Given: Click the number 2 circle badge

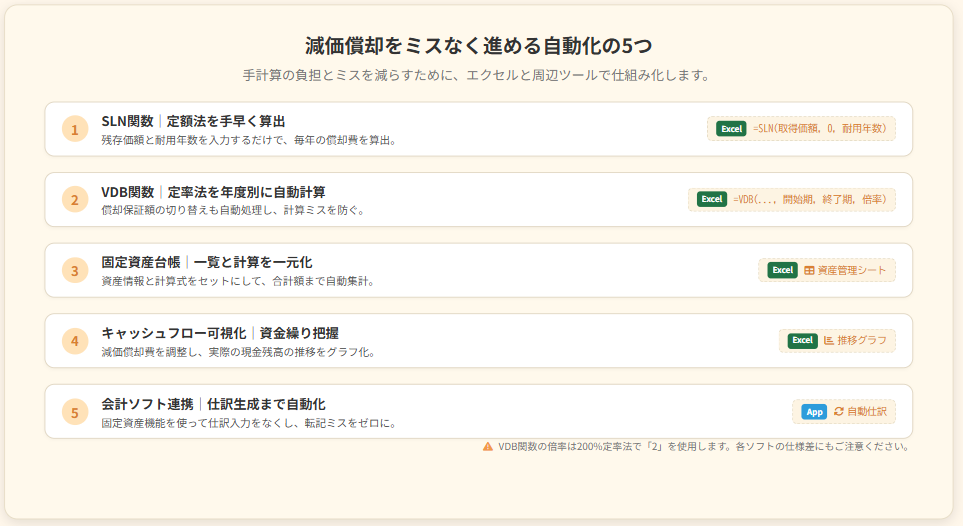Looking at the screenshot, I should click(x=75, y=200).
